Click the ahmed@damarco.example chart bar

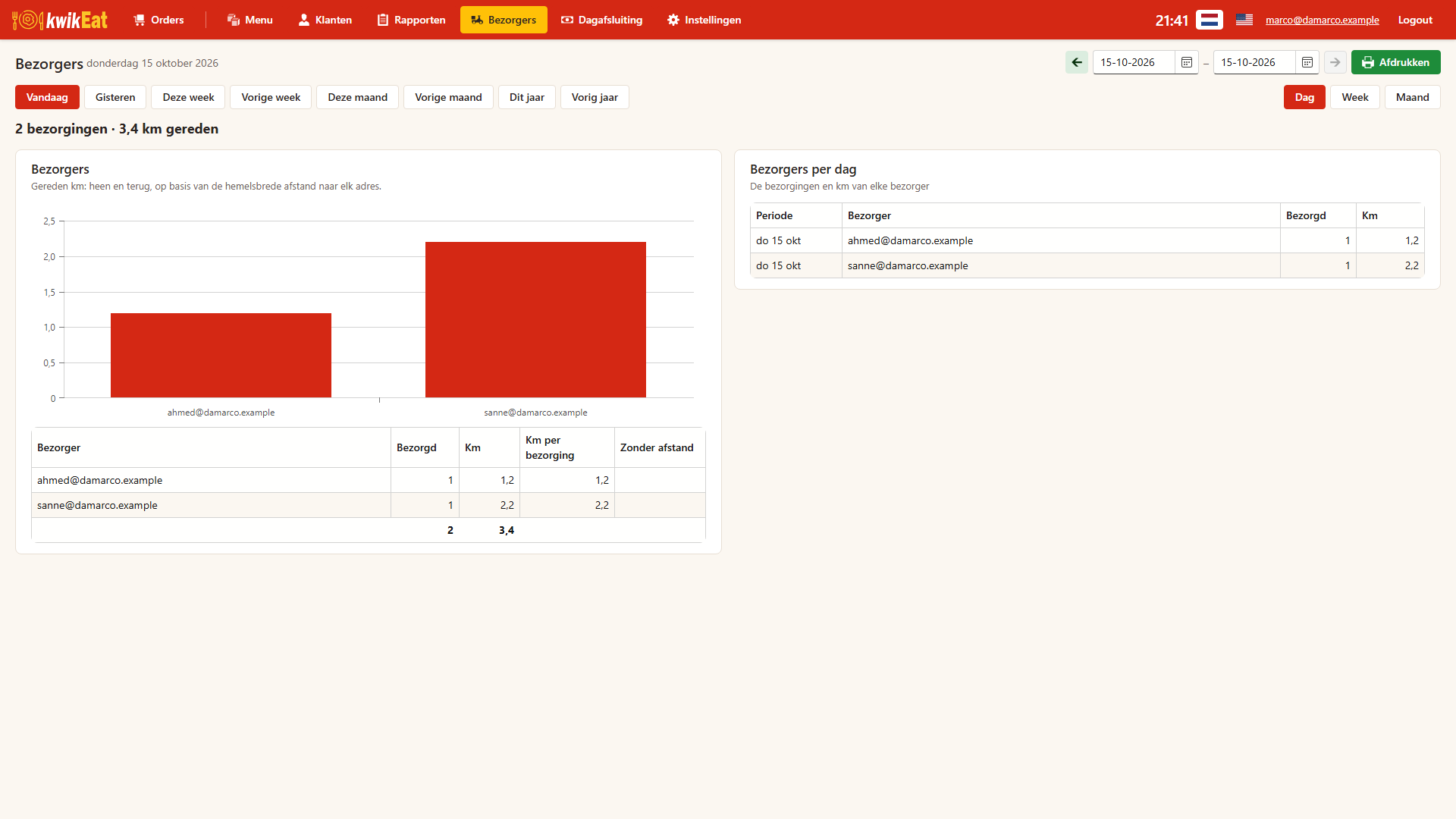coord(221,355)
